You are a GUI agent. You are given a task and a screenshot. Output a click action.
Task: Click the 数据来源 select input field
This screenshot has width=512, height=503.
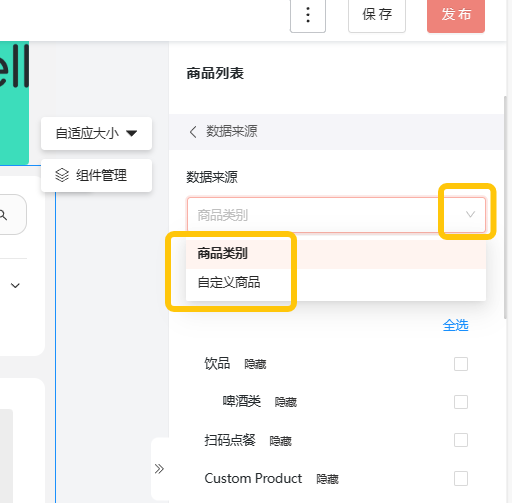tap(336, 215)
